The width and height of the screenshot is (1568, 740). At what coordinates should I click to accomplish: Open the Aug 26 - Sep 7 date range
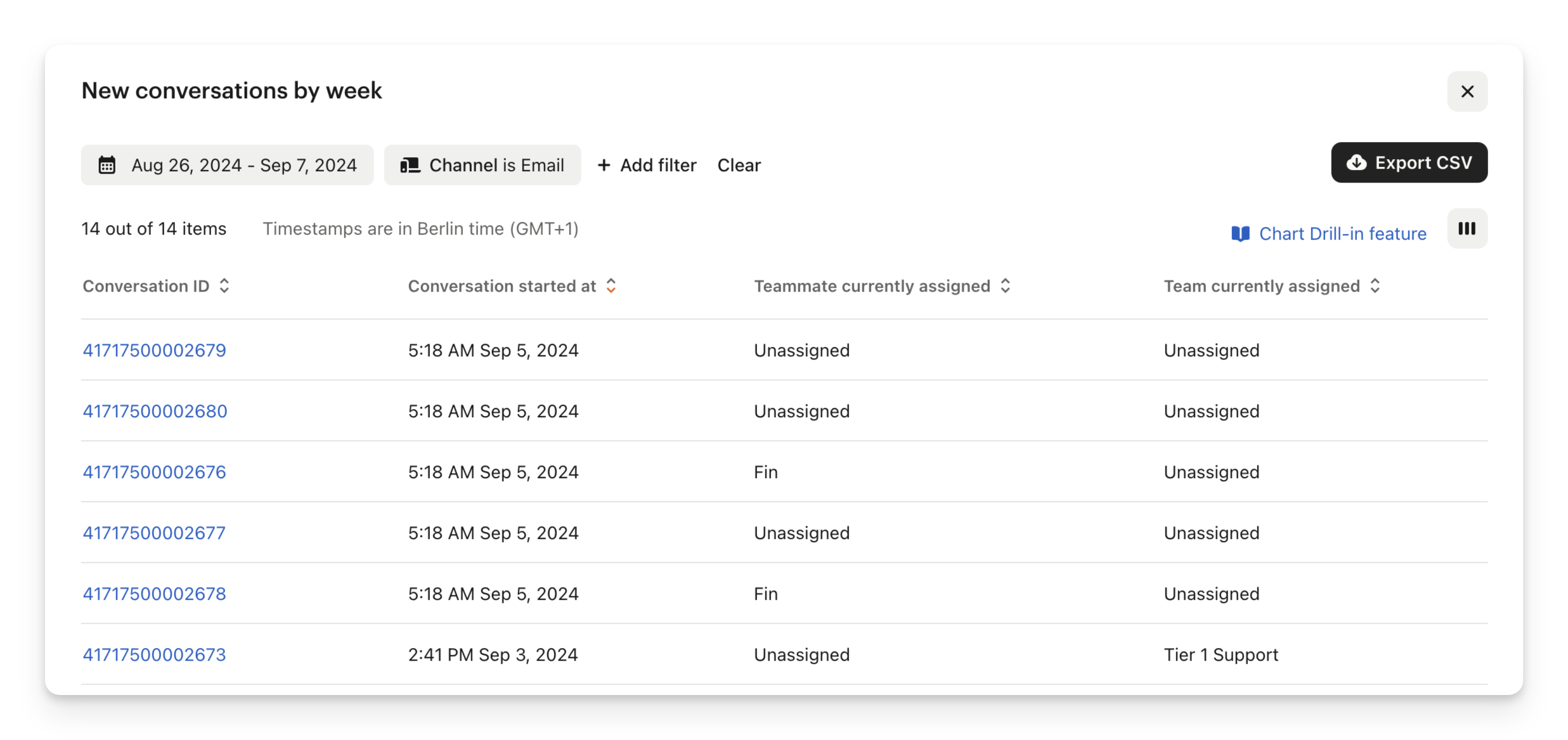click(244, 166)
